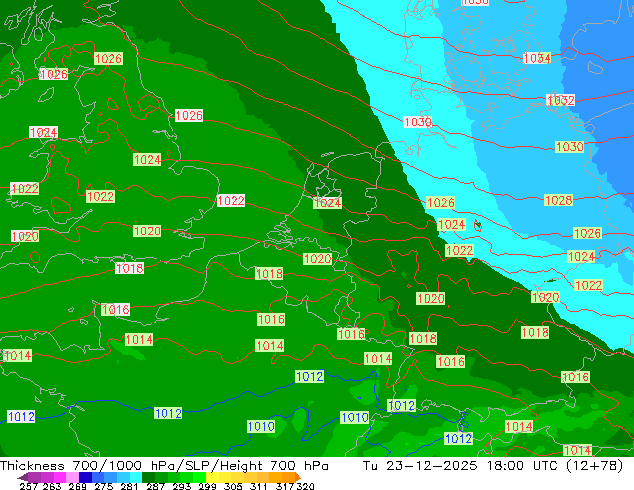Click the 1034 isobar label

537,58
